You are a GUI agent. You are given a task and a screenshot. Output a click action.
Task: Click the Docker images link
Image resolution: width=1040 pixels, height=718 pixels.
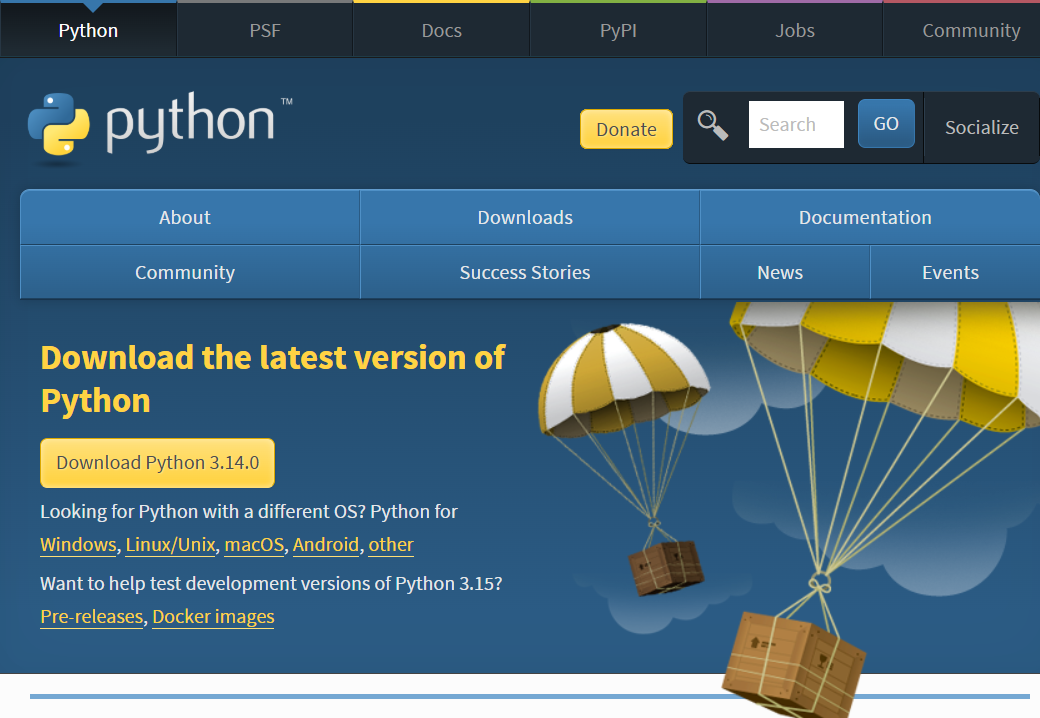[x=213, y=617]
